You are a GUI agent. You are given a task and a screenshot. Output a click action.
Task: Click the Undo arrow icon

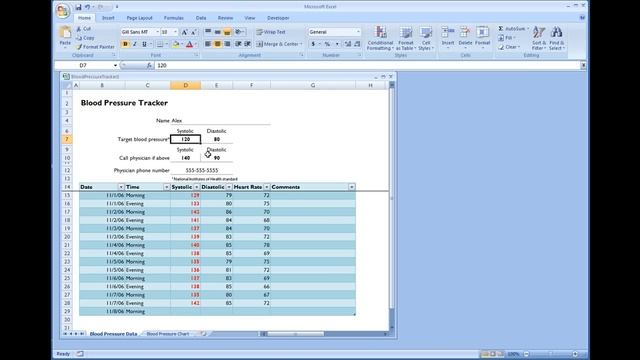click(87, 7)
